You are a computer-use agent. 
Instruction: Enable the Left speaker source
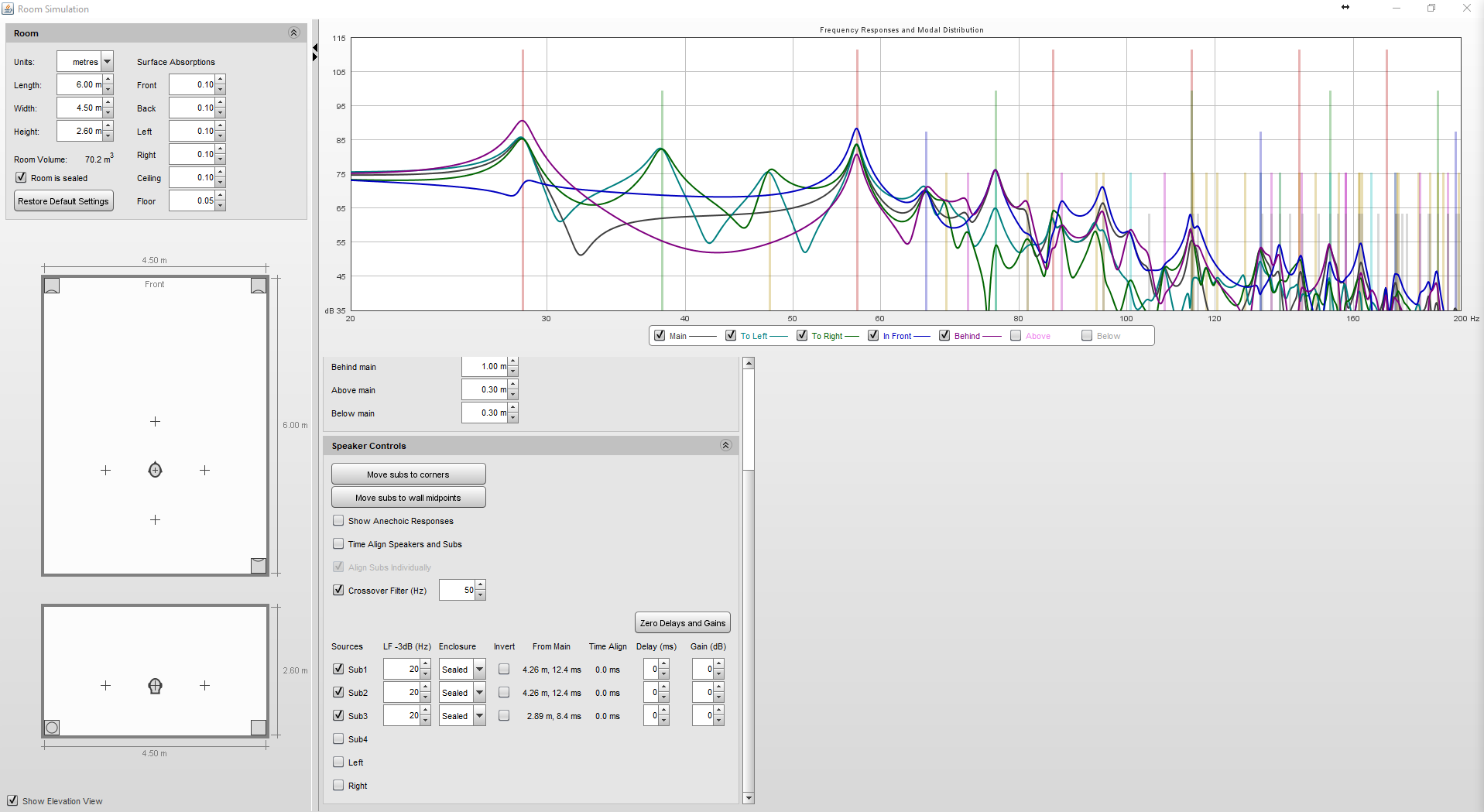point(338,762)
